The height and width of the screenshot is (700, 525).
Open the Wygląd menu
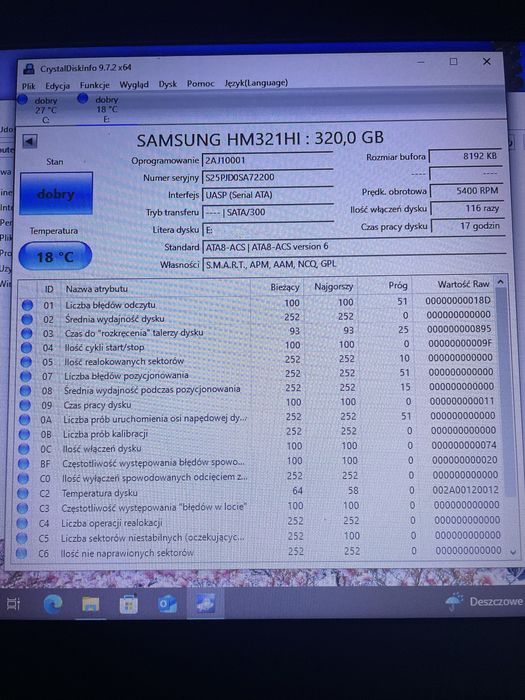[x=134, y=84]
